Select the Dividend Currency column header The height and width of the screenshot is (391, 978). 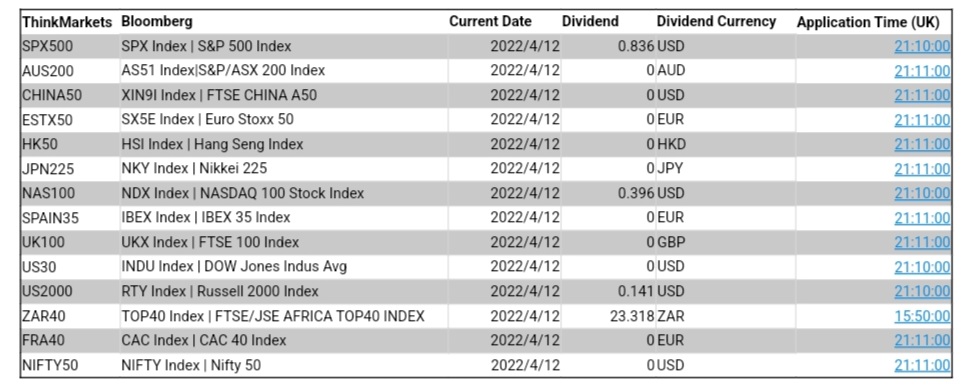click(x=716, y=22)
